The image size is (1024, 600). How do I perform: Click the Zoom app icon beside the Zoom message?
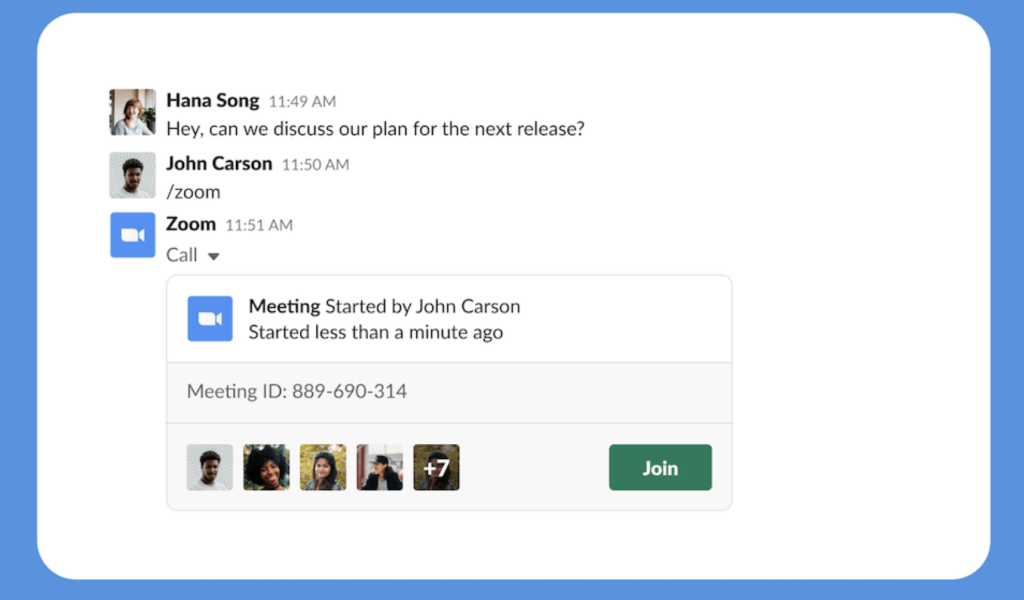[132, 235]
